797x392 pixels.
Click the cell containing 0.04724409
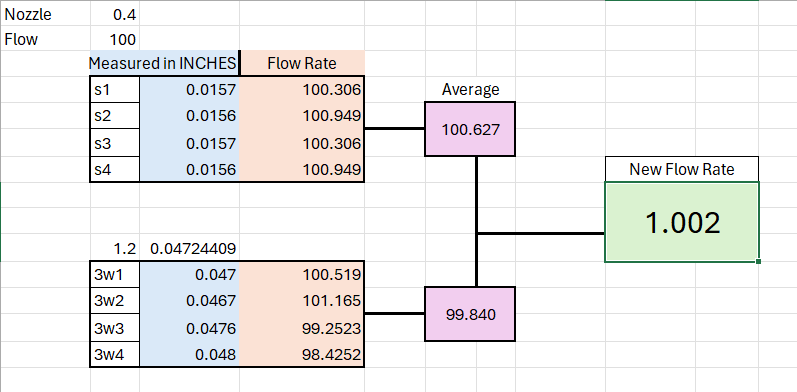click(189, 249)
